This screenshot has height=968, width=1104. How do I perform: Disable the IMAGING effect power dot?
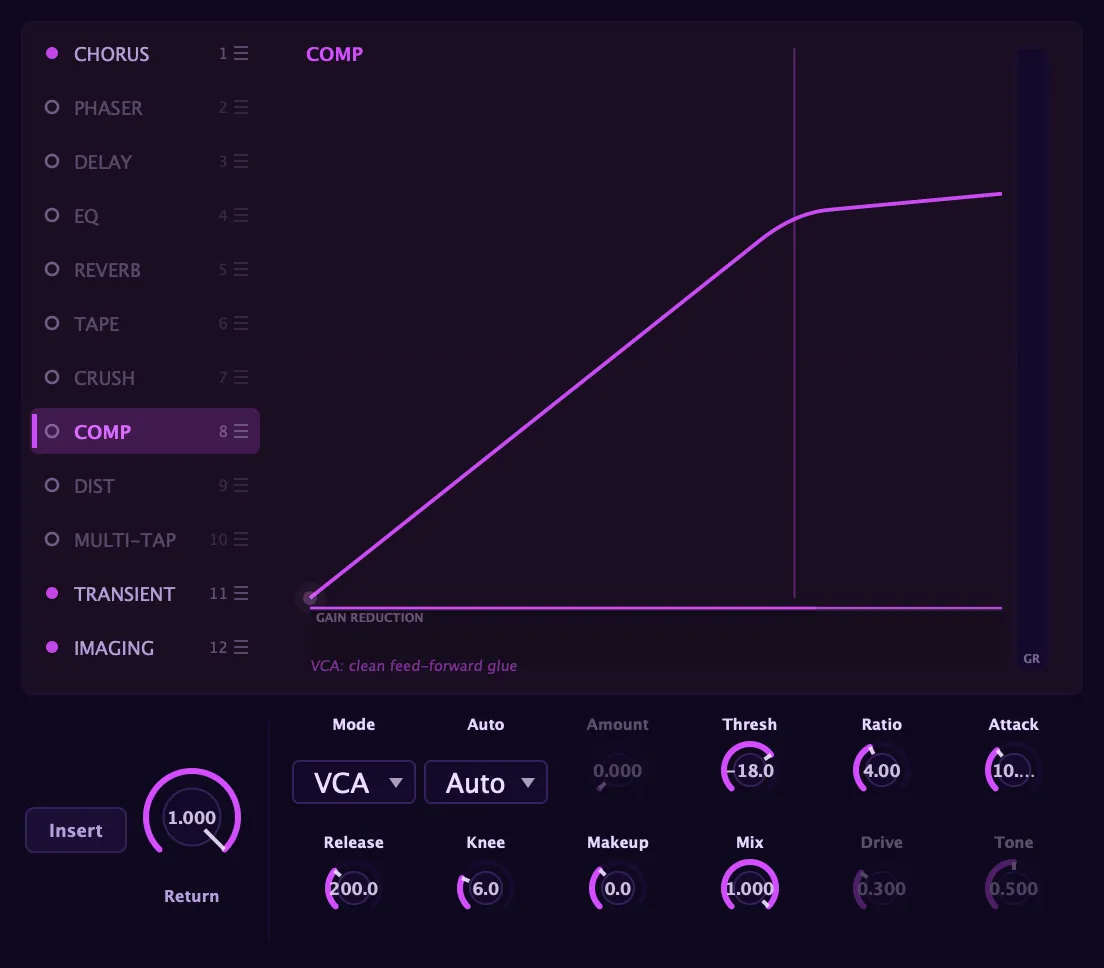pos(52,647)
